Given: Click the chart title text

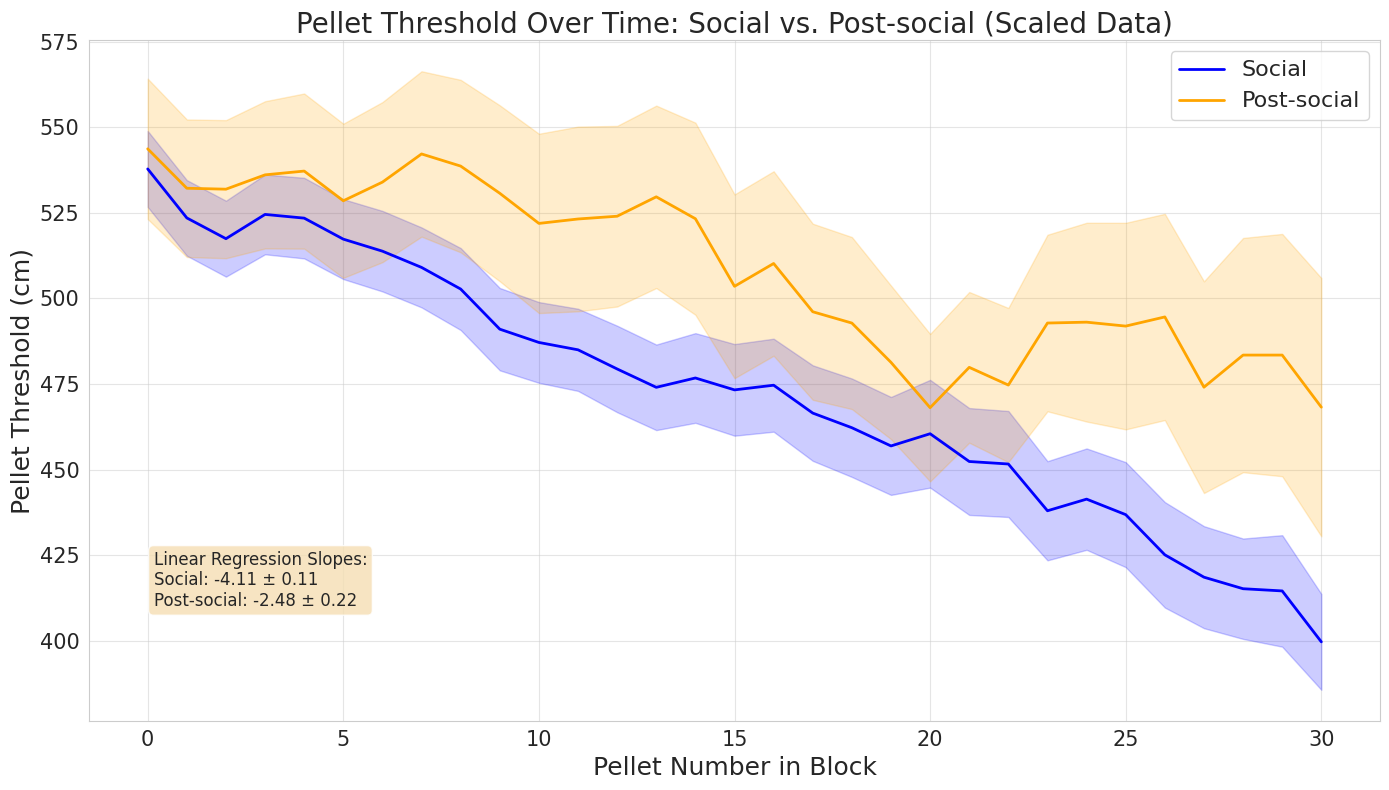Looking at the screenshot, I should (x=734, y=23).
